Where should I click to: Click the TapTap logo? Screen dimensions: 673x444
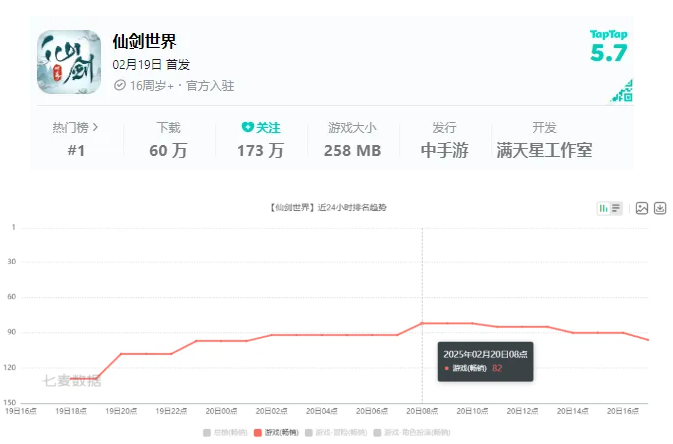(x=609, y=34)
